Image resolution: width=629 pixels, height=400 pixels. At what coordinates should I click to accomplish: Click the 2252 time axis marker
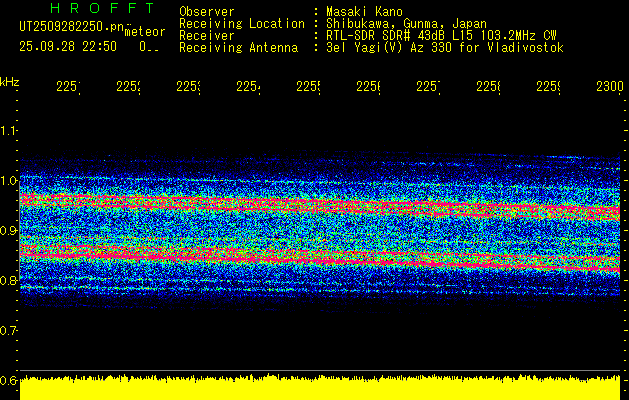(128, 87)
